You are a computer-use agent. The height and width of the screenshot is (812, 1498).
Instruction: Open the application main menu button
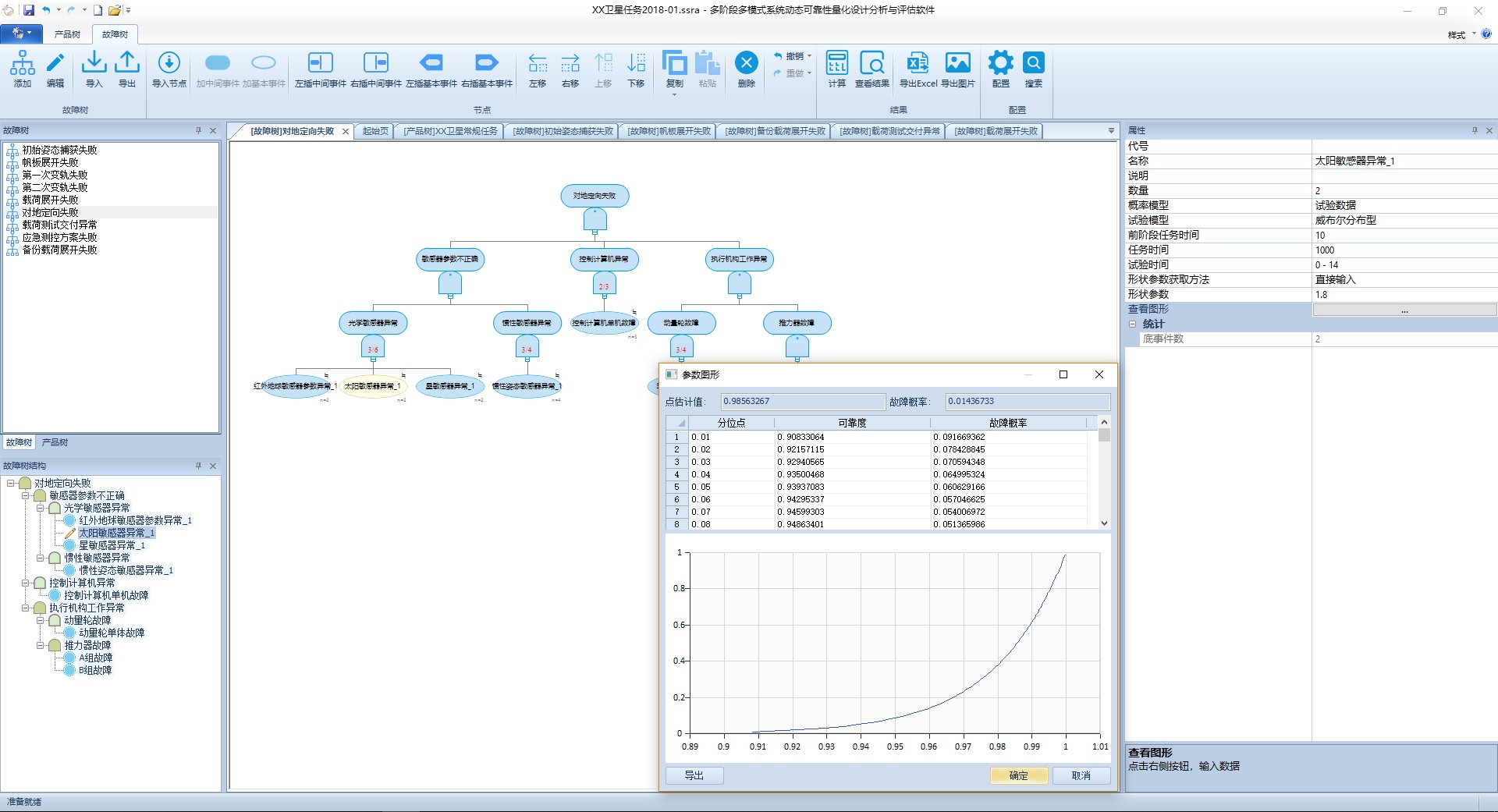pyautogui.click(x=21, y=34)
